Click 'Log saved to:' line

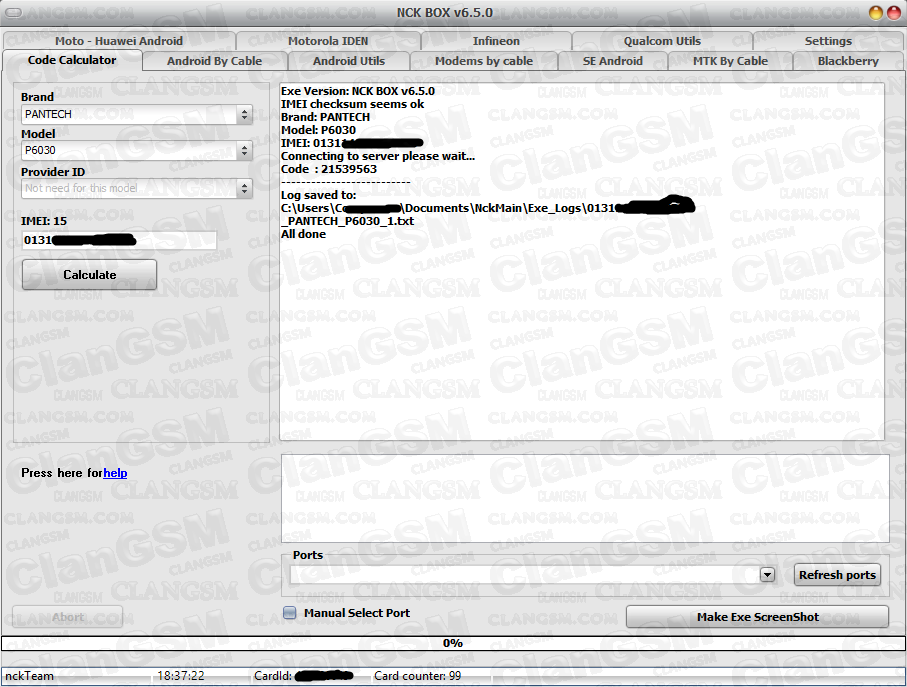319,195
